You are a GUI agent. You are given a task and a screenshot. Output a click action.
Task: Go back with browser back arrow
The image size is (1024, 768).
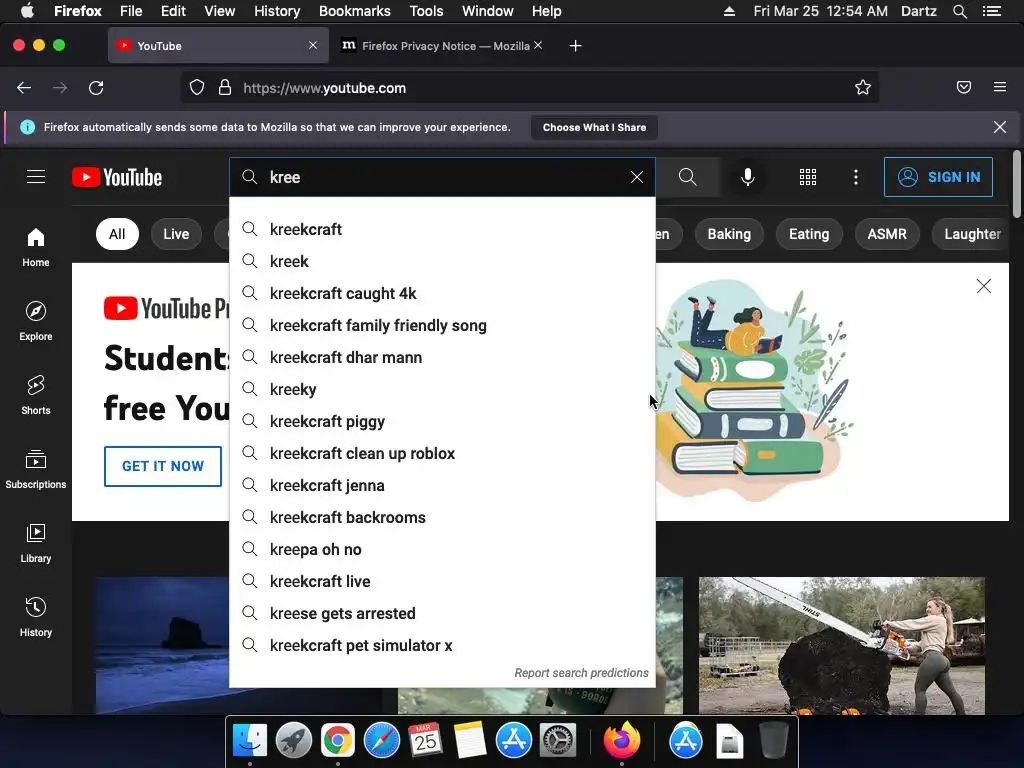coord(24,88)
